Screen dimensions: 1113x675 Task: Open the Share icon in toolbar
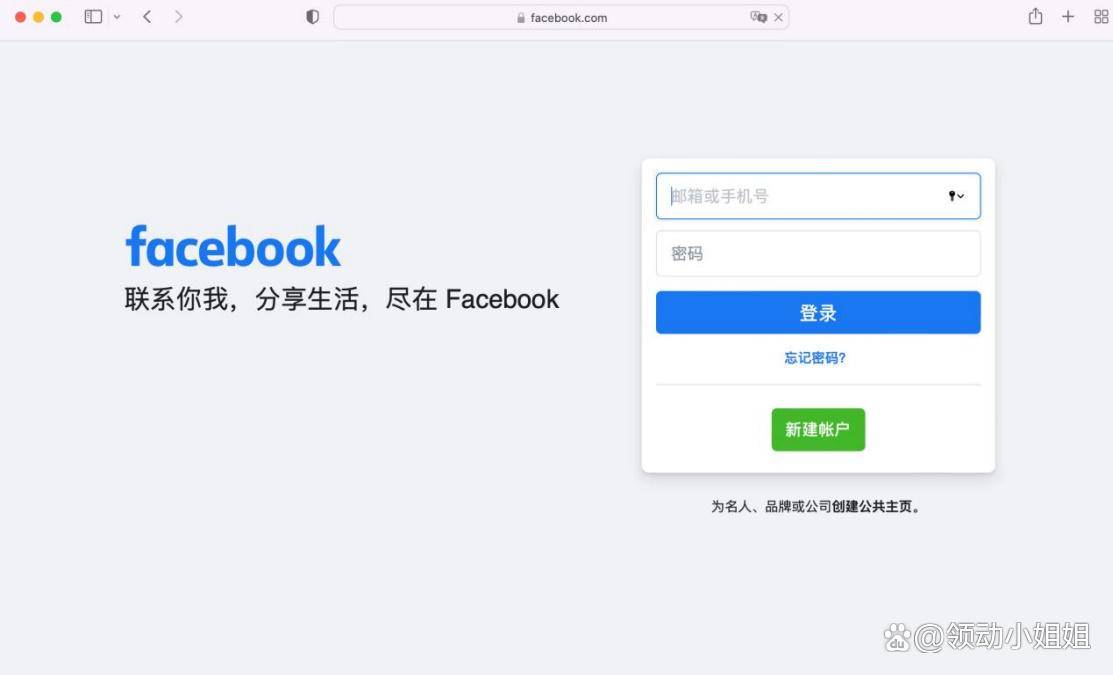pos(1036,16)
